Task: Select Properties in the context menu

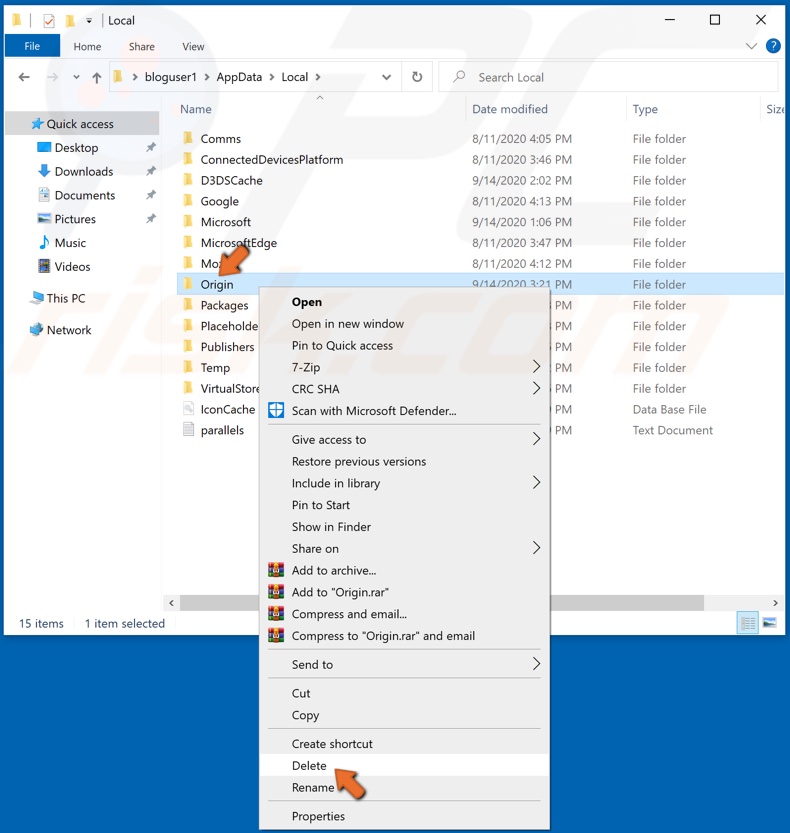Action: (x=404, y=816)
